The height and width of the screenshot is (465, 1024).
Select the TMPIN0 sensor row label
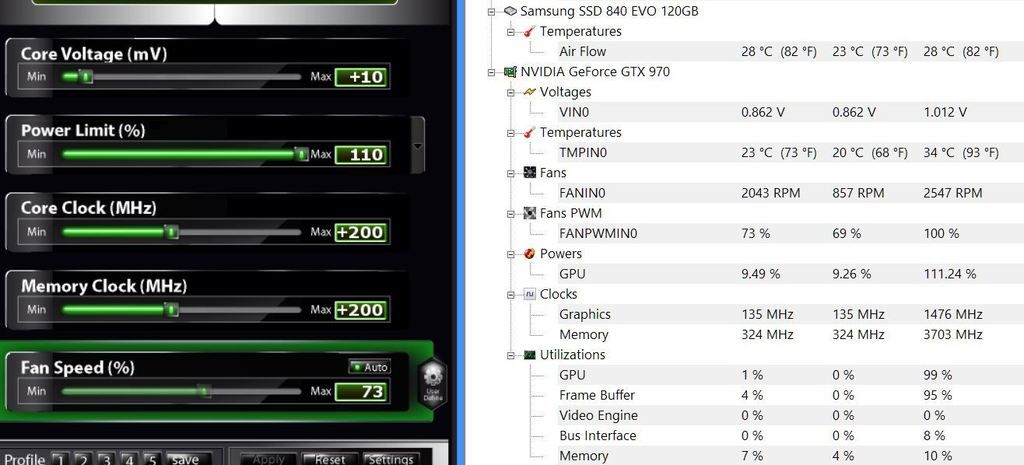583,153
